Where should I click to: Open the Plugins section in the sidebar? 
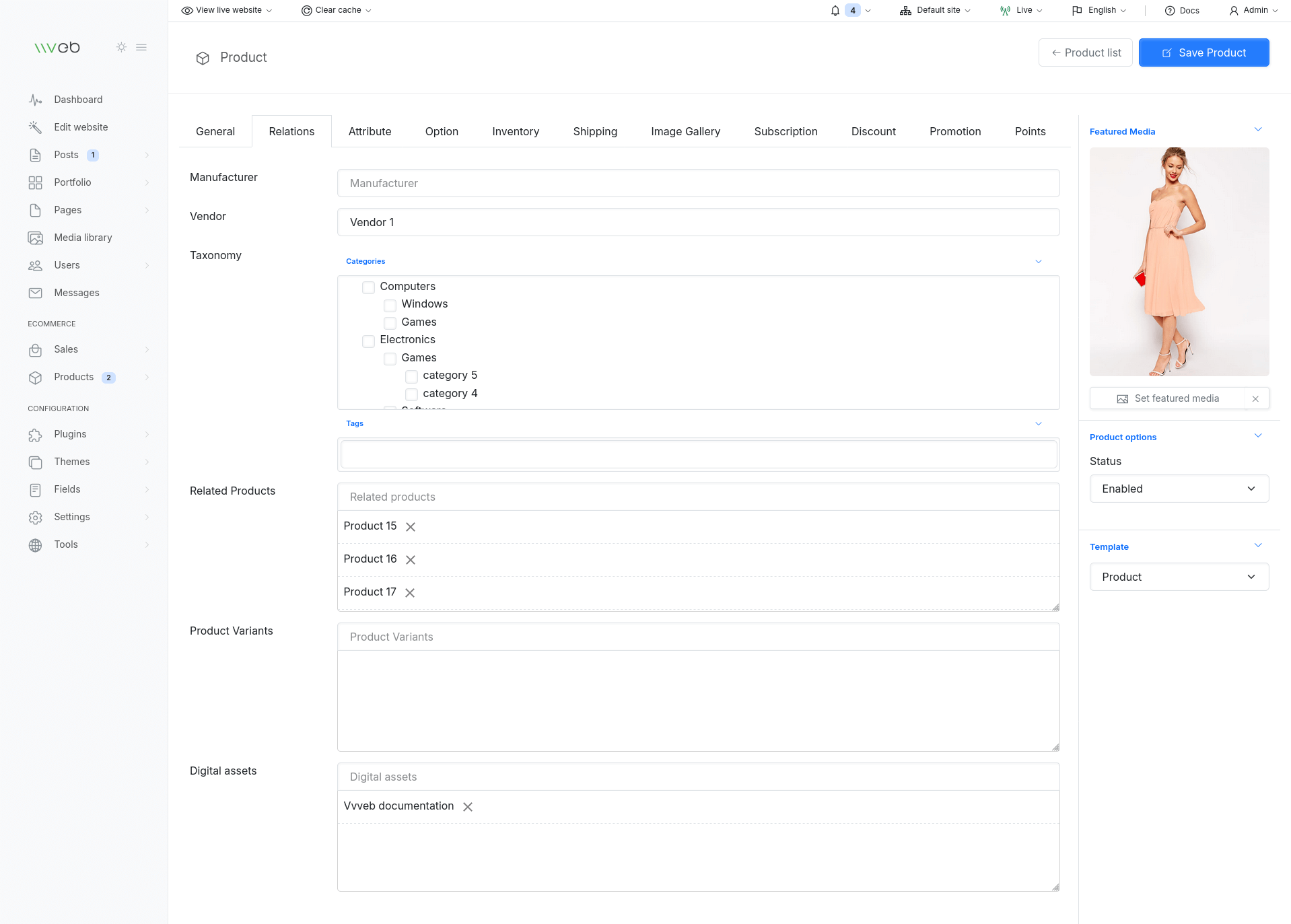pyautogui.click(x=70, y=434)
